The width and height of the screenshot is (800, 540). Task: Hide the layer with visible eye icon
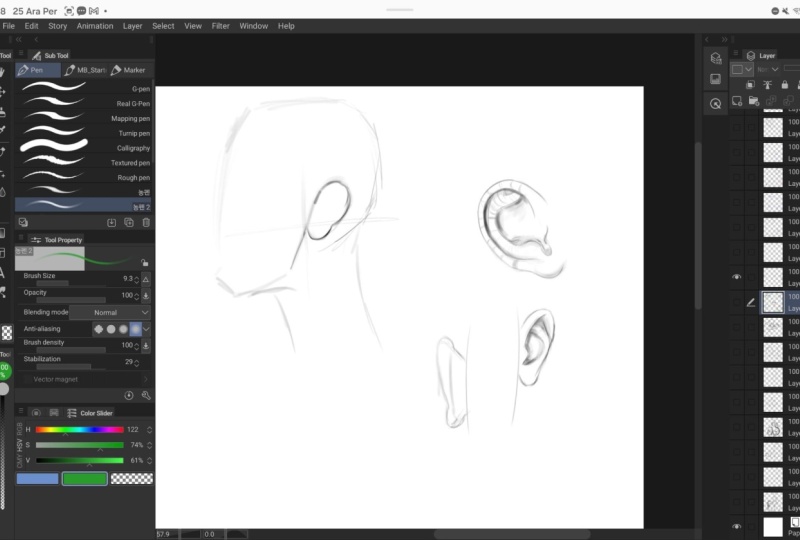[736, 277]
